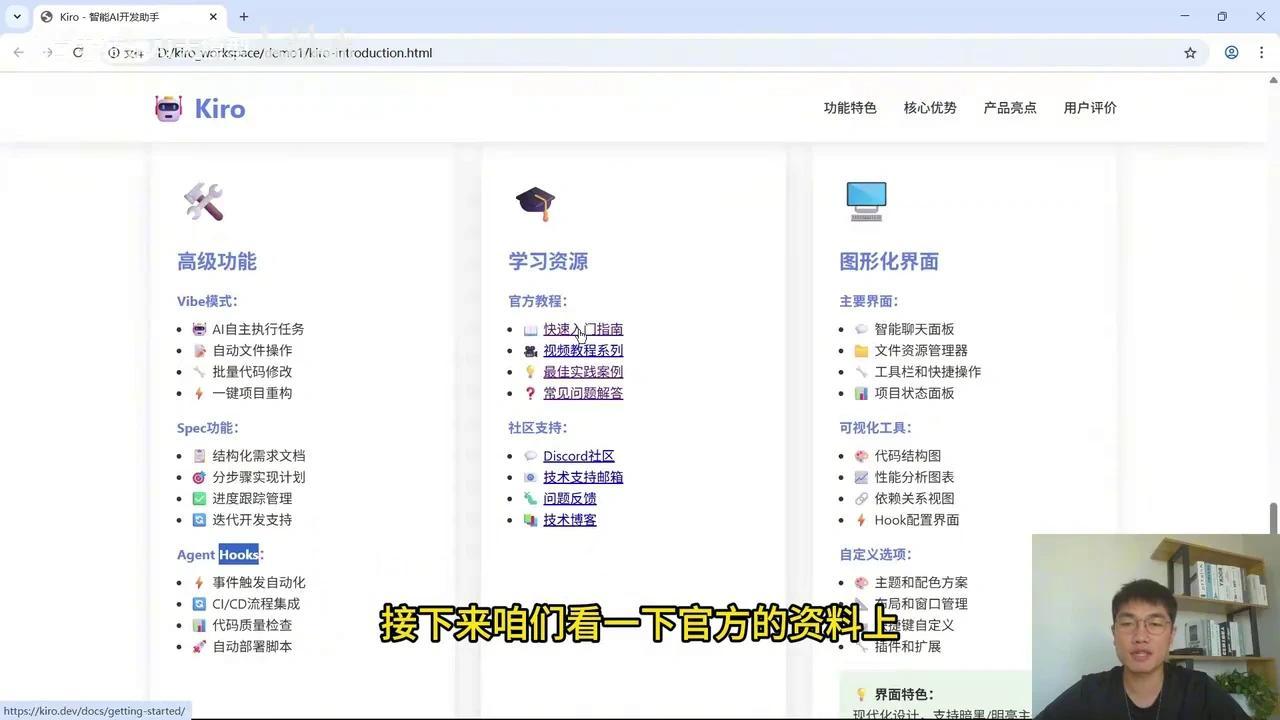The image size is (1280, 720).
Task: Click the 批量代码修改 list item
Action: (252, 371)
